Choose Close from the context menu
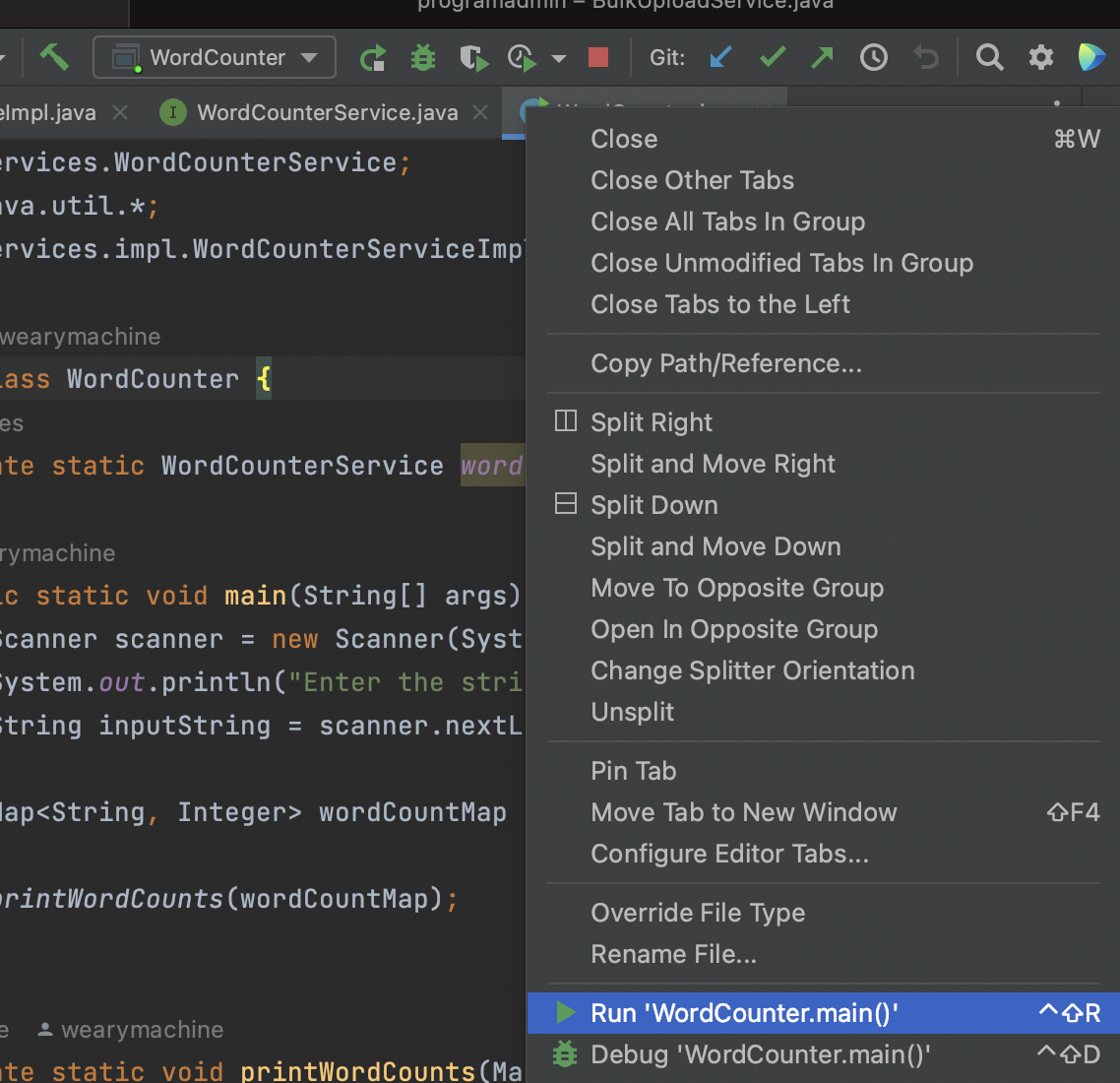 tap(824, 139)
